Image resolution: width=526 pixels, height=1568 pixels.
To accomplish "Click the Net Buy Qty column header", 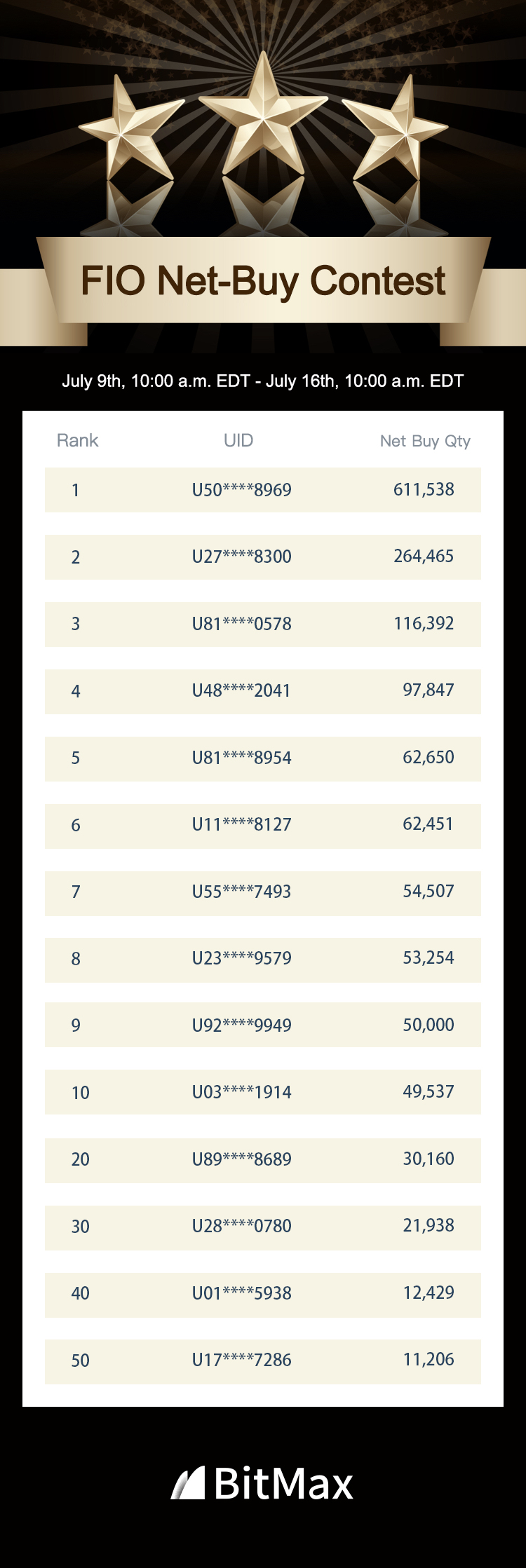I will (425, 441).
